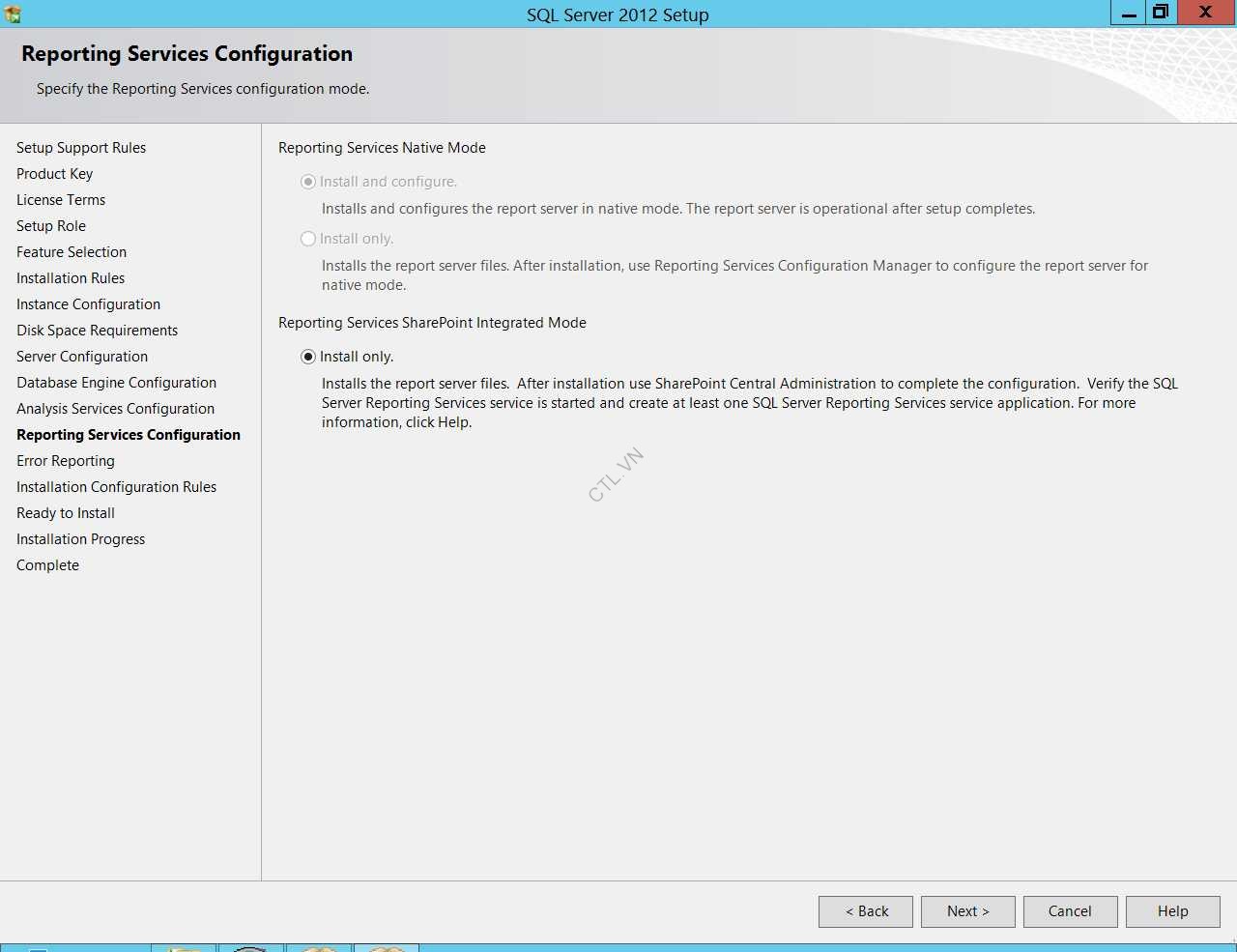Close the SQL Server 2012 Setup window
The image size is (1237, 952).
tap(1204, 13)
